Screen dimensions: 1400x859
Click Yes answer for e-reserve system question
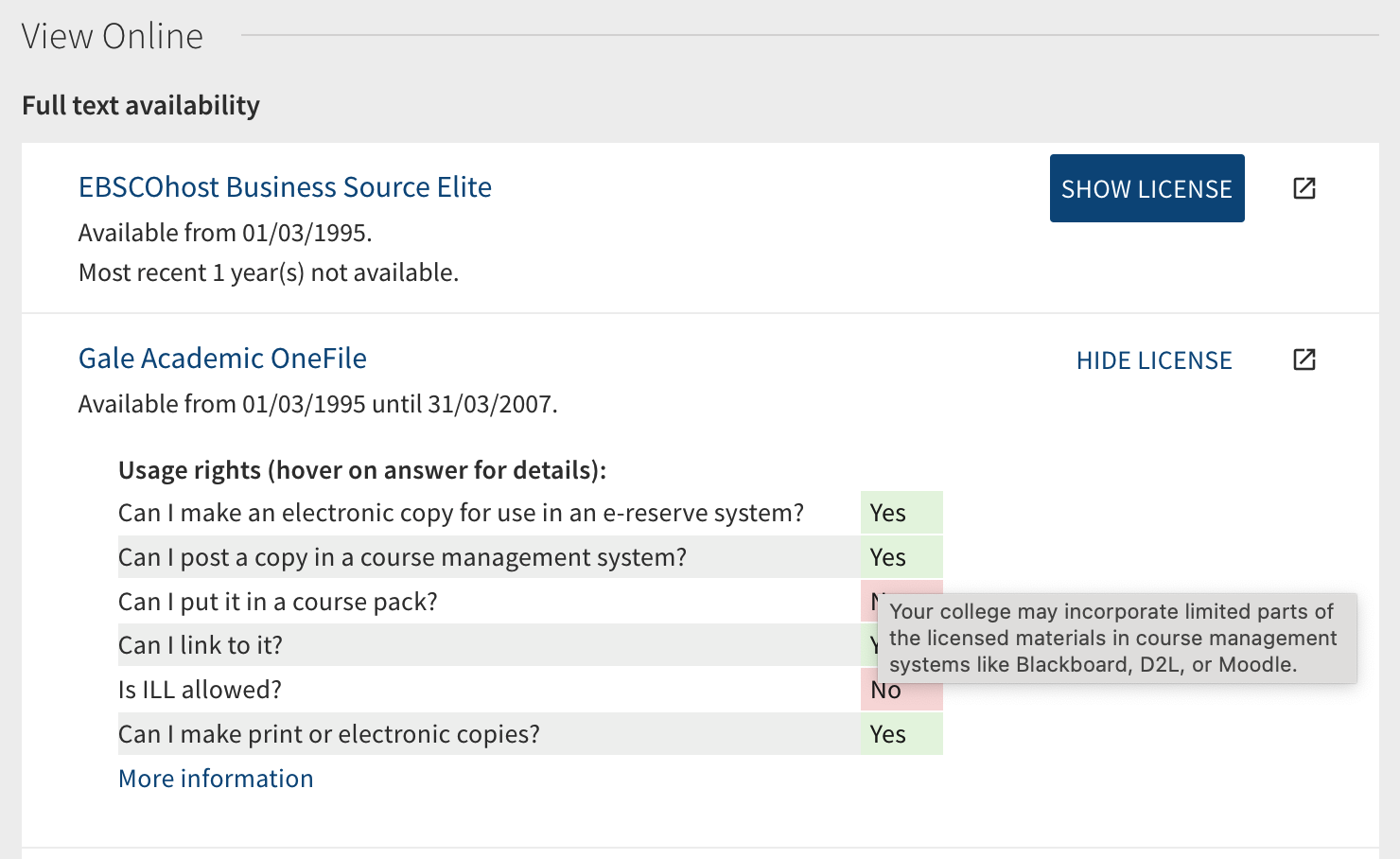click(x=901, y=513)
